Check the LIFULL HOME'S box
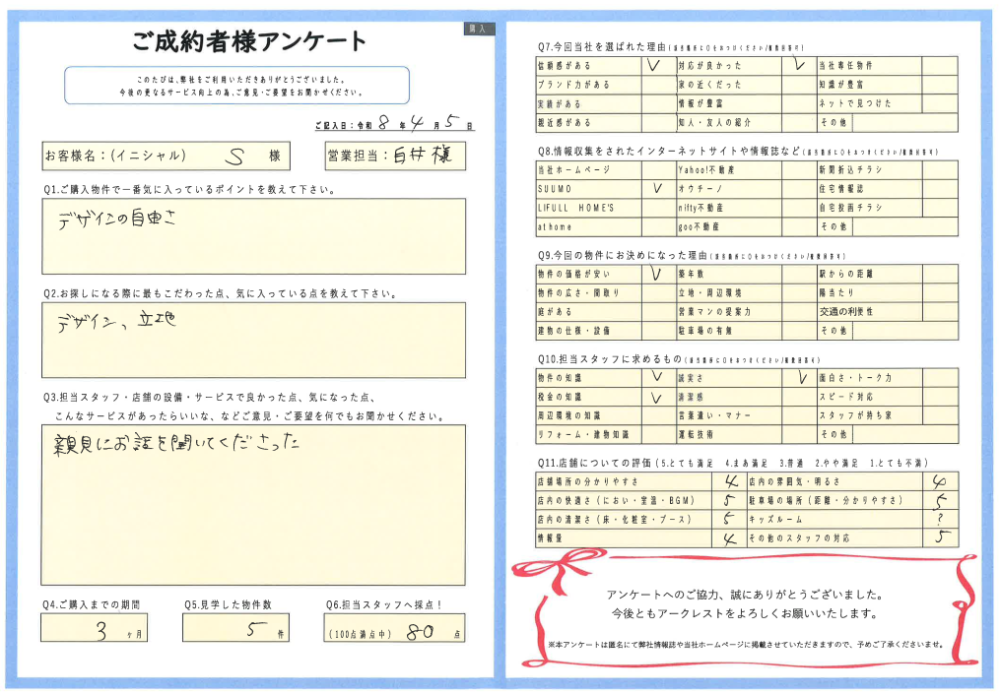The width and height of the screenshot is (1000, 694). click(657, 207)
